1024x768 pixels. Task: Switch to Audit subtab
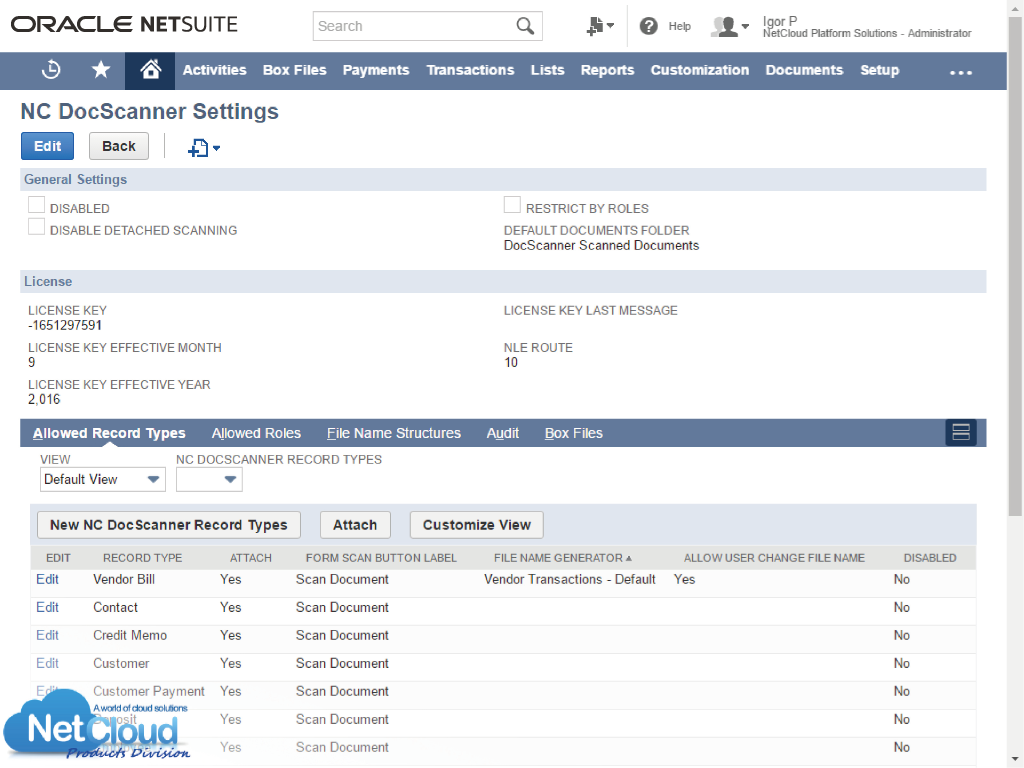tap(503, 433)
